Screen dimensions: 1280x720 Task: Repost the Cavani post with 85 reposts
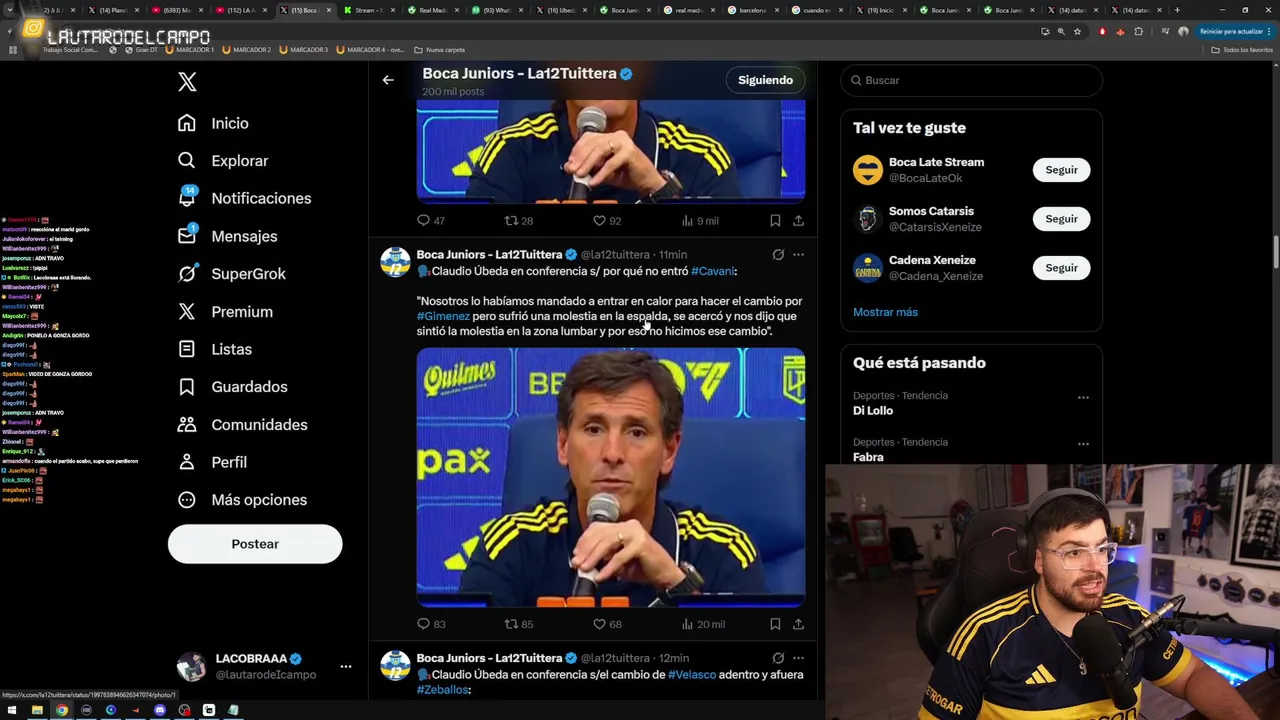click(518, 624)
